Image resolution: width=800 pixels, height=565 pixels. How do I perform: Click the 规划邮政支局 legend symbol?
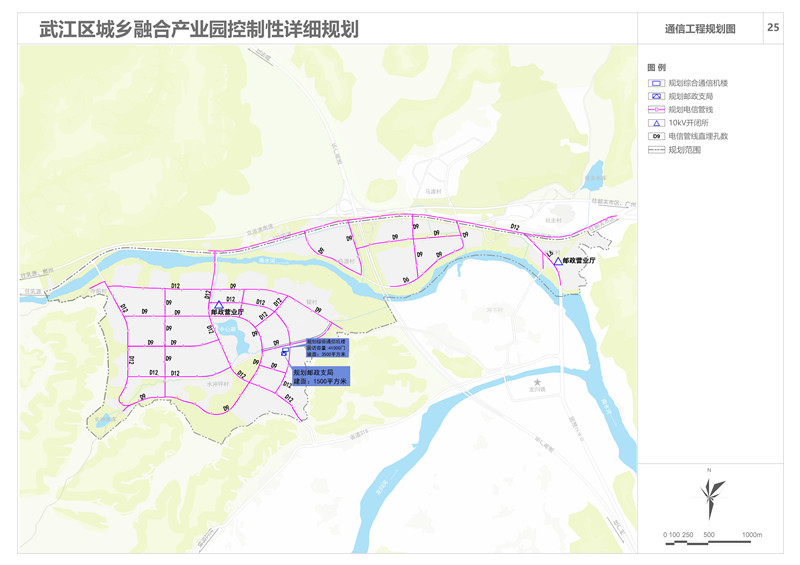click(656, 96)
